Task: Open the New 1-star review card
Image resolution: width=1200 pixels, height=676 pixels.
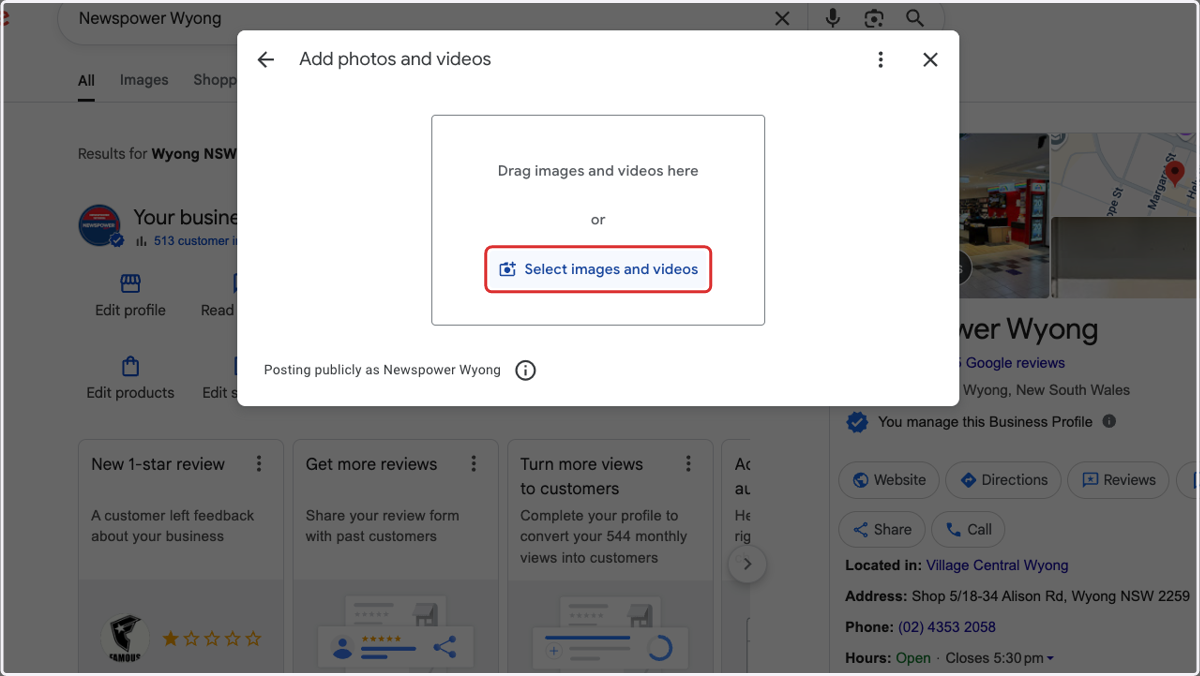Action: [x=181, y=556]
